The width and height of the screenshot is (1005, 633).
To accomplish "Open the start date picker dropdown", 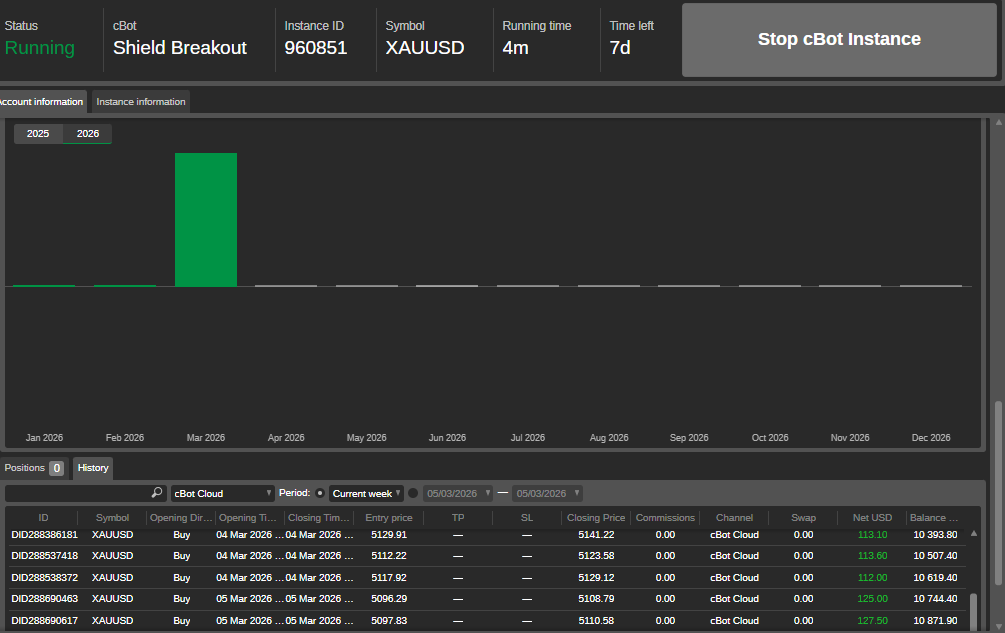I will pyautogui.click(x=458, y=493).
